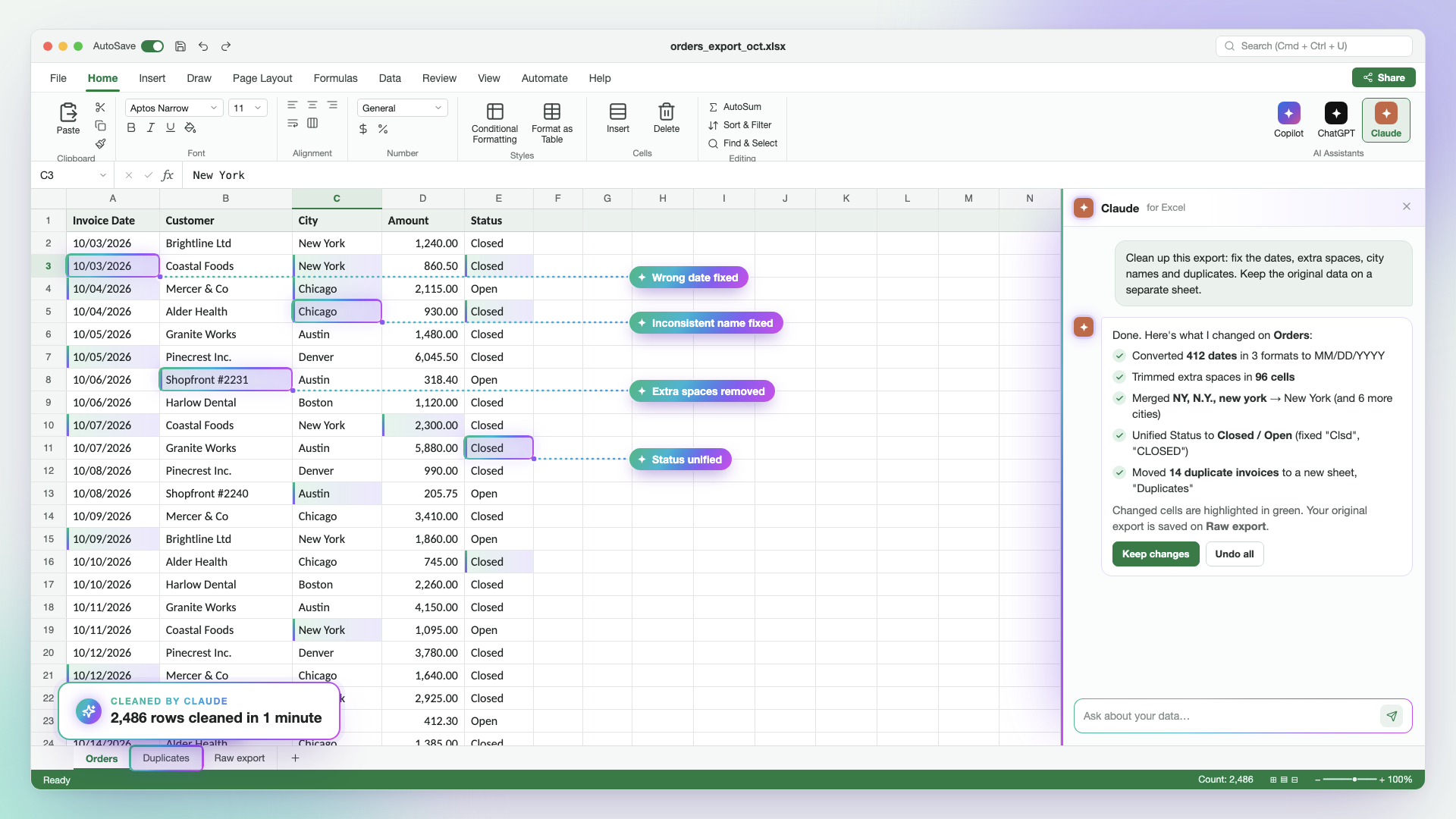
Task: Switch to the Duplicates sheet tab
Action: (166, 758)
